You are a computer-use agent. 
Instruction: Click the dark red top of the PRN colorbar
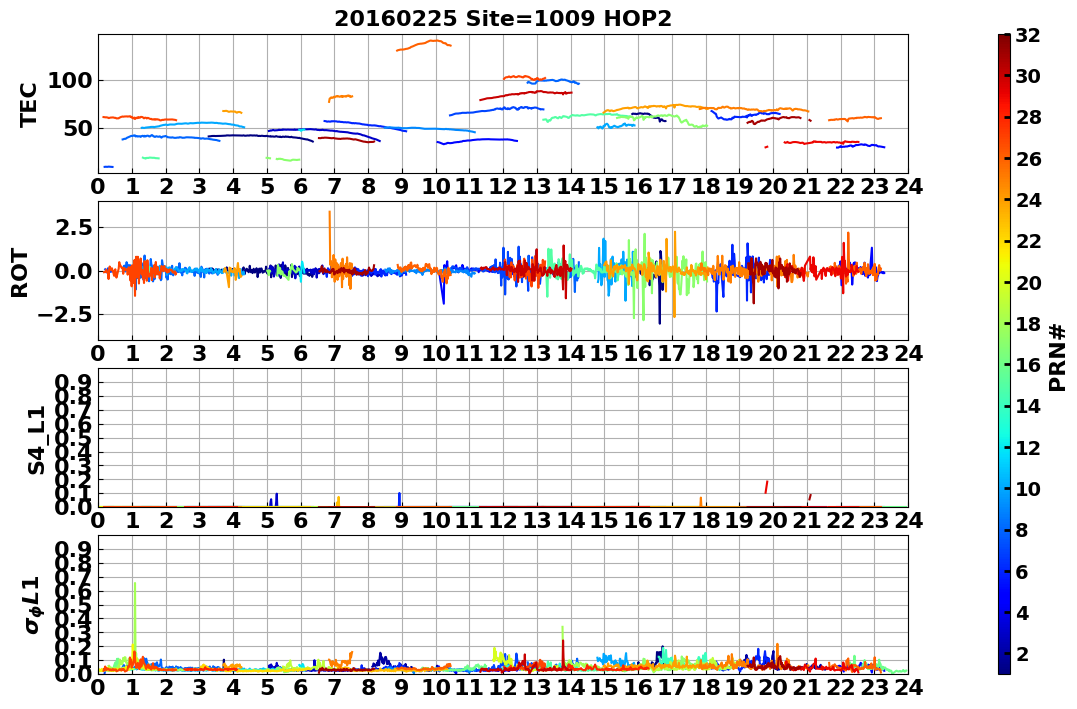(x=1004, y=40)
